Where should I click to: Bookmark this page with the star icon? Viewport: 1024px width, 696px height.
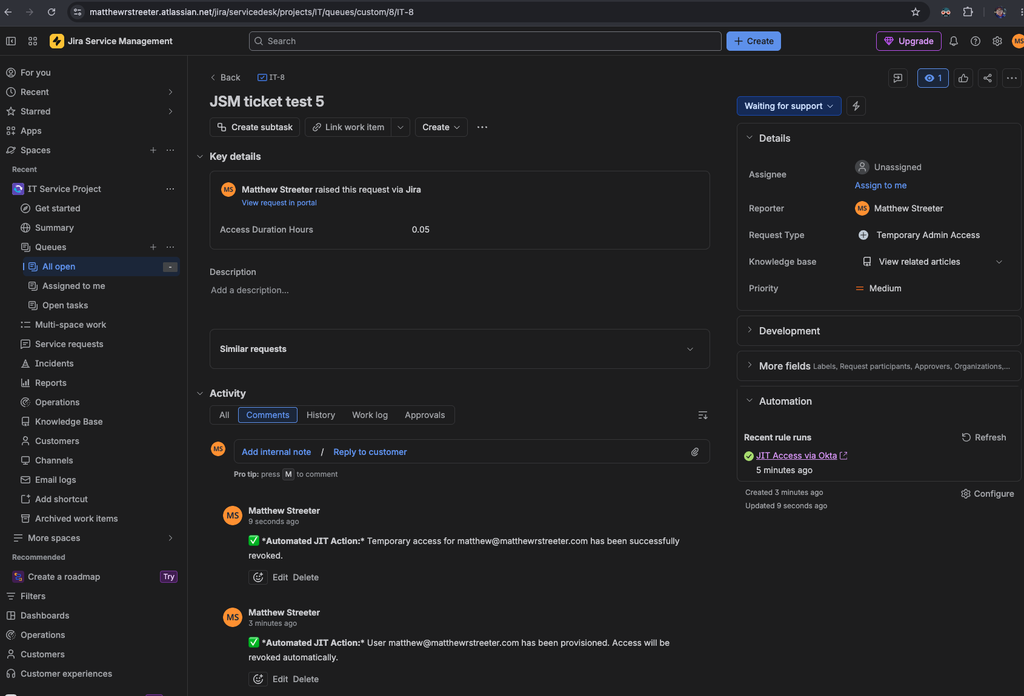point(916,12)
